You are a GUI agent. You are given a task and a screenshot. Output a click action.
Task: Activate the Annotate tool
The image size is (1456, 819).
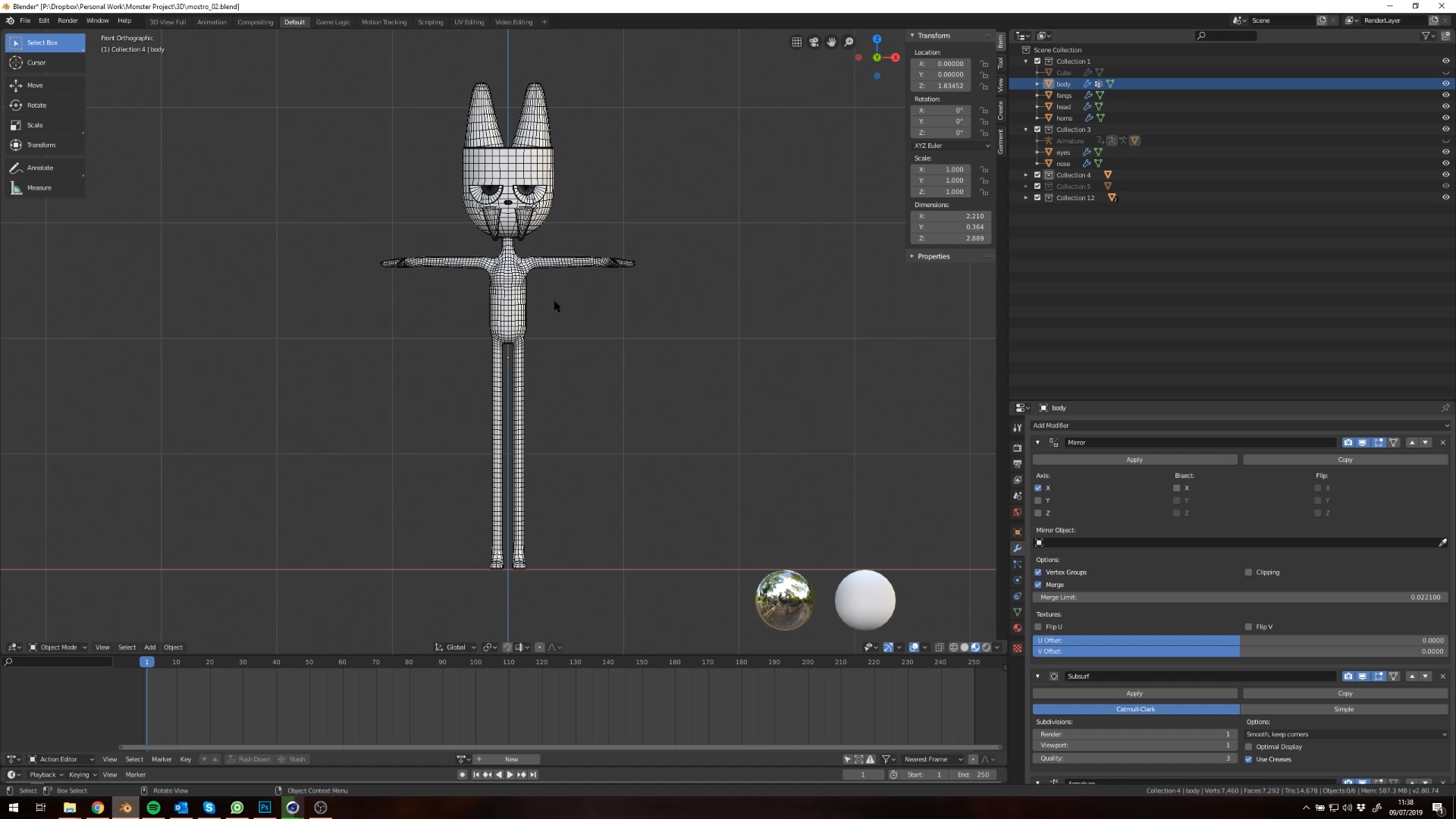39,168
